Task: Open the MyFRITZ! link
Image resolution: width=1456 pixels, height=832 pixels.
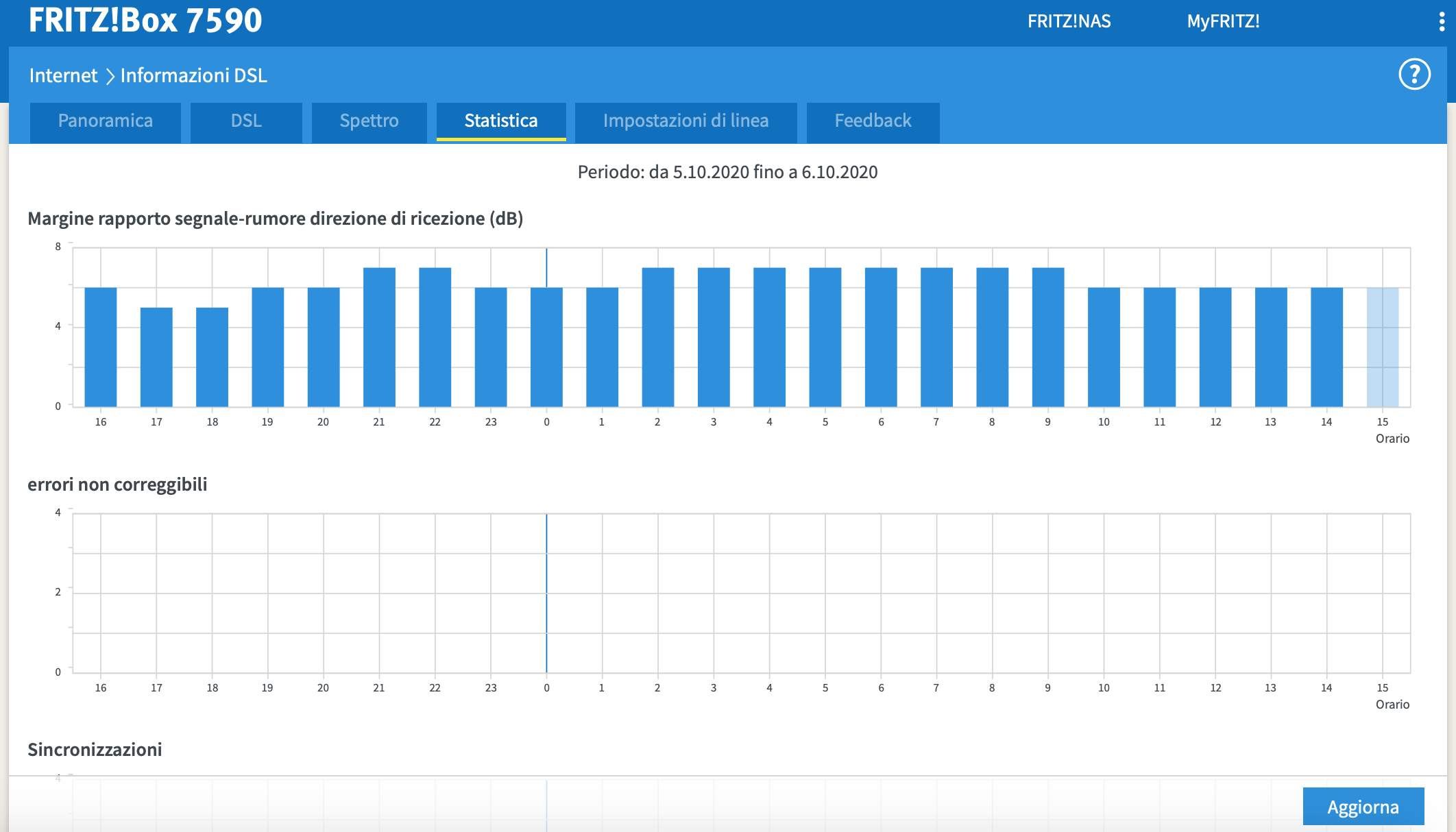Action: (x=1223, y=21)
